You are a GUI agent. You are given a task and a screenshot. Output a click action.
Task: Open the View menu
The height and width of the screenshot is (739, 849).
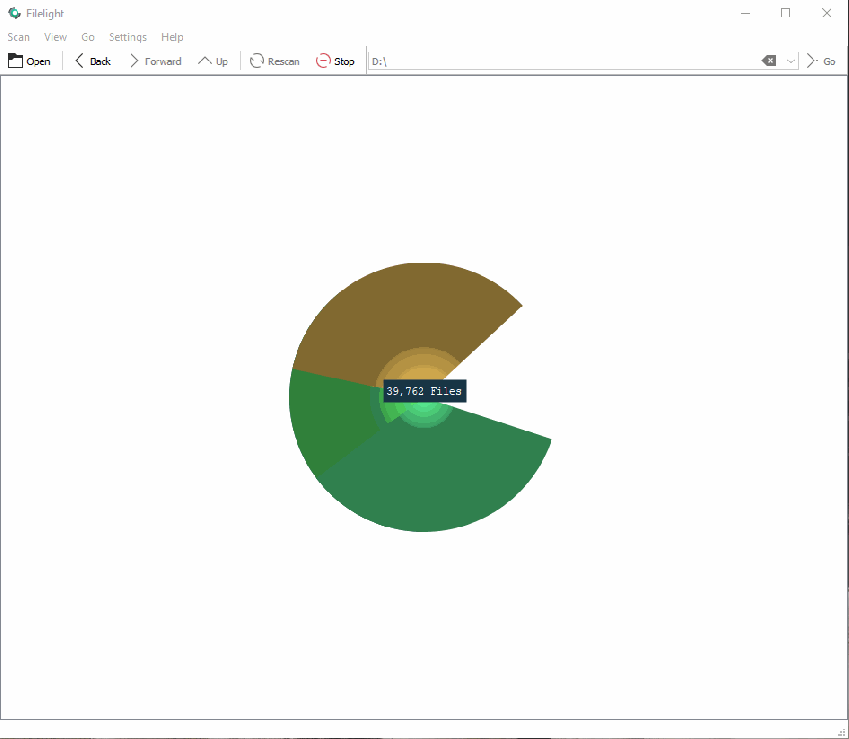point(55,37)
